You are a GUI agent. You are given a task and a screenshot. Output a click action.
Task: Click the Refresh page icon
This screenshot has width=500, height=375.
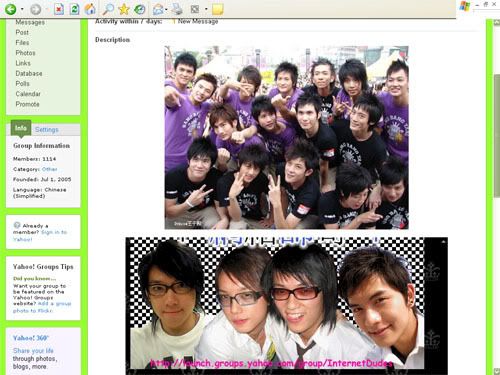74,9
